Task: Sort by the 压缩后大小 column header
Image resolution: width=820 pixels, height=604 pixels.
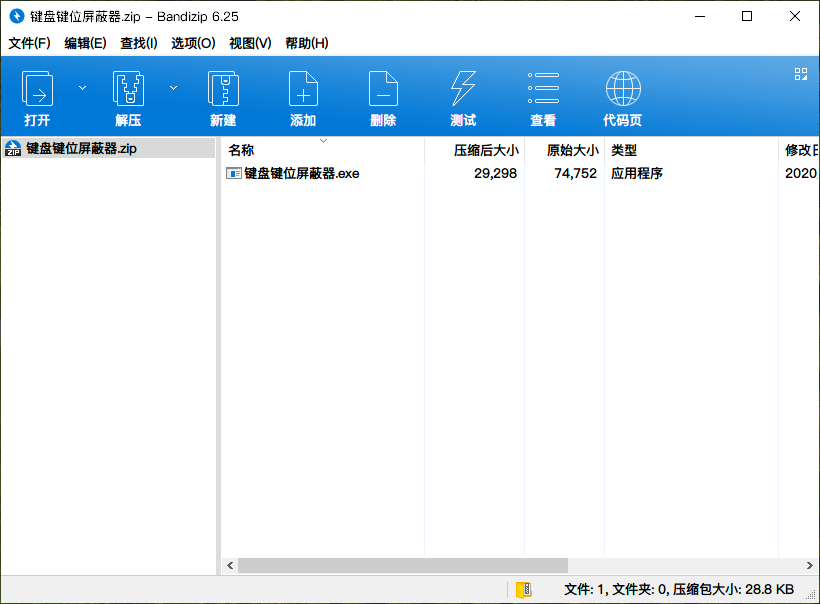Action: (x=474, y=150)
